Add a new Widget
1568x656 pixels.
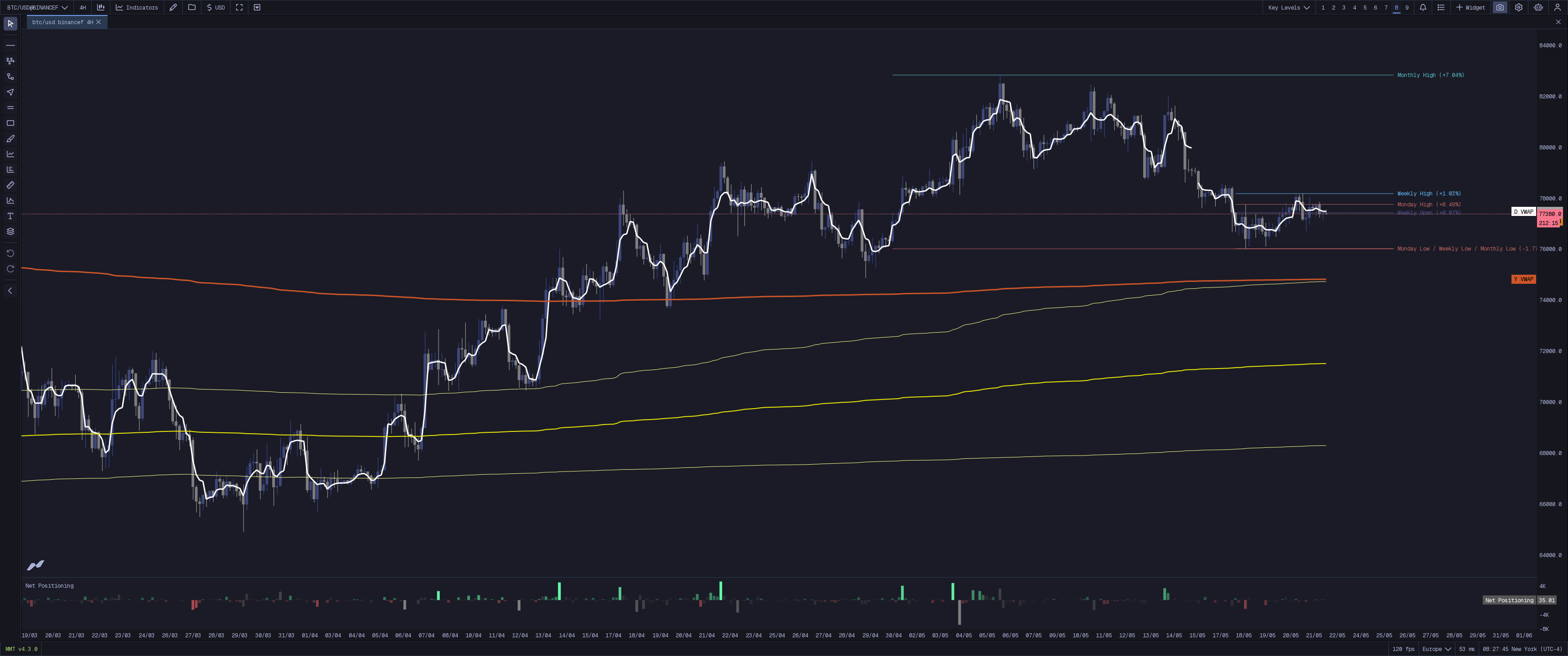pyautogui.click(x=1470, y=7)
